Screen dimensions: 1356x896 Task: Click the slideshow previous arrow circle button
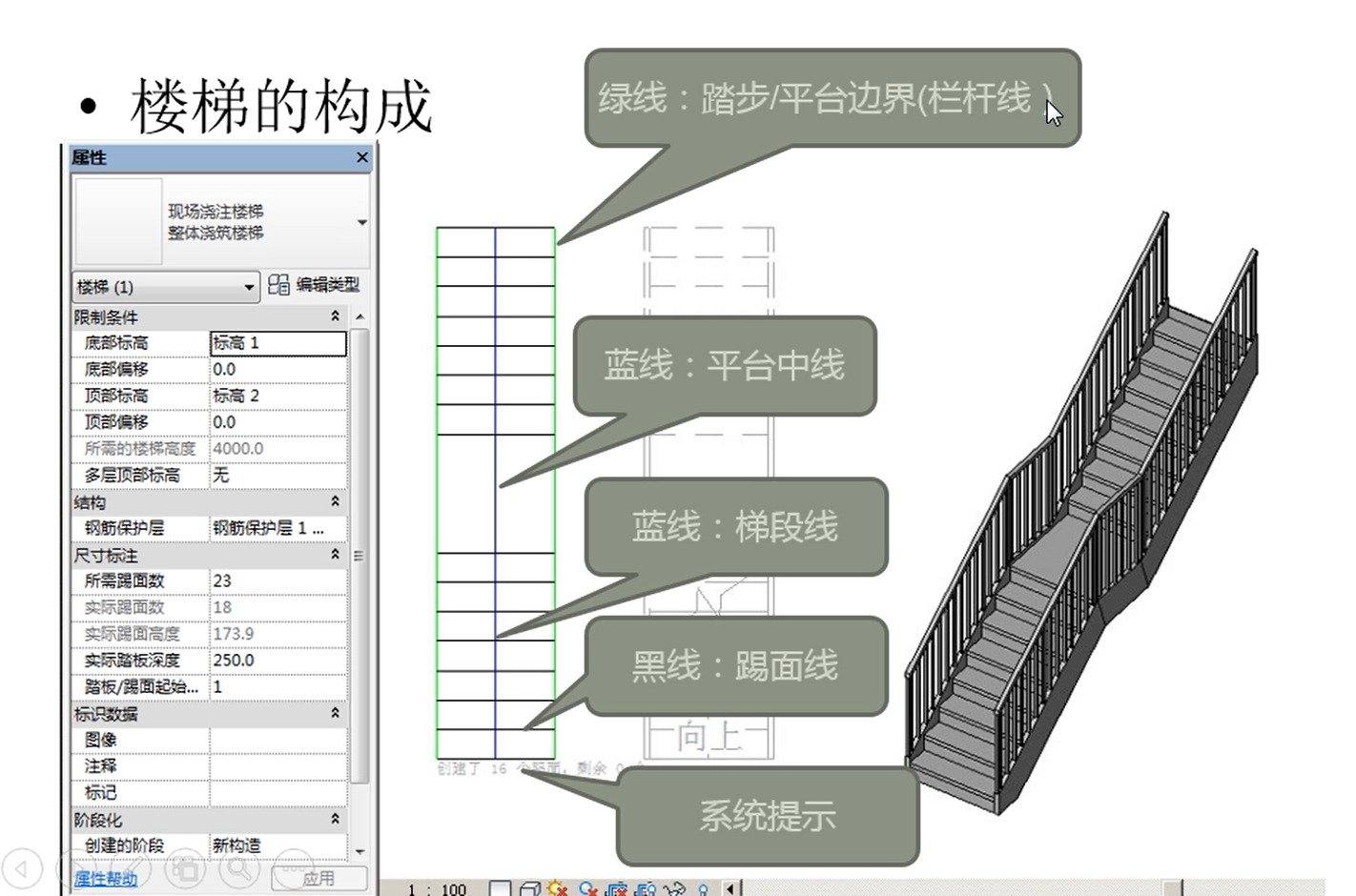(x=21, y=868)
